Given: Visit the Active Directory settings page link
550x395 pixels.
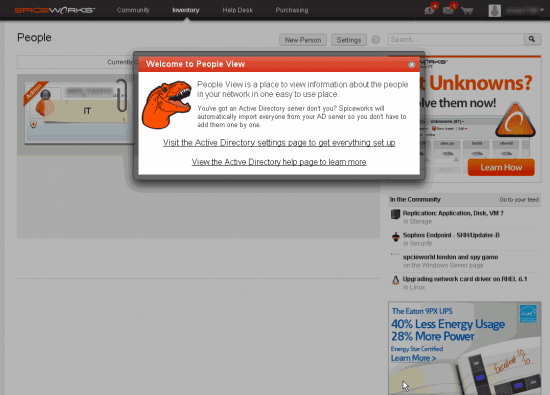Looking at the screenshot, I should pos(279,143).
